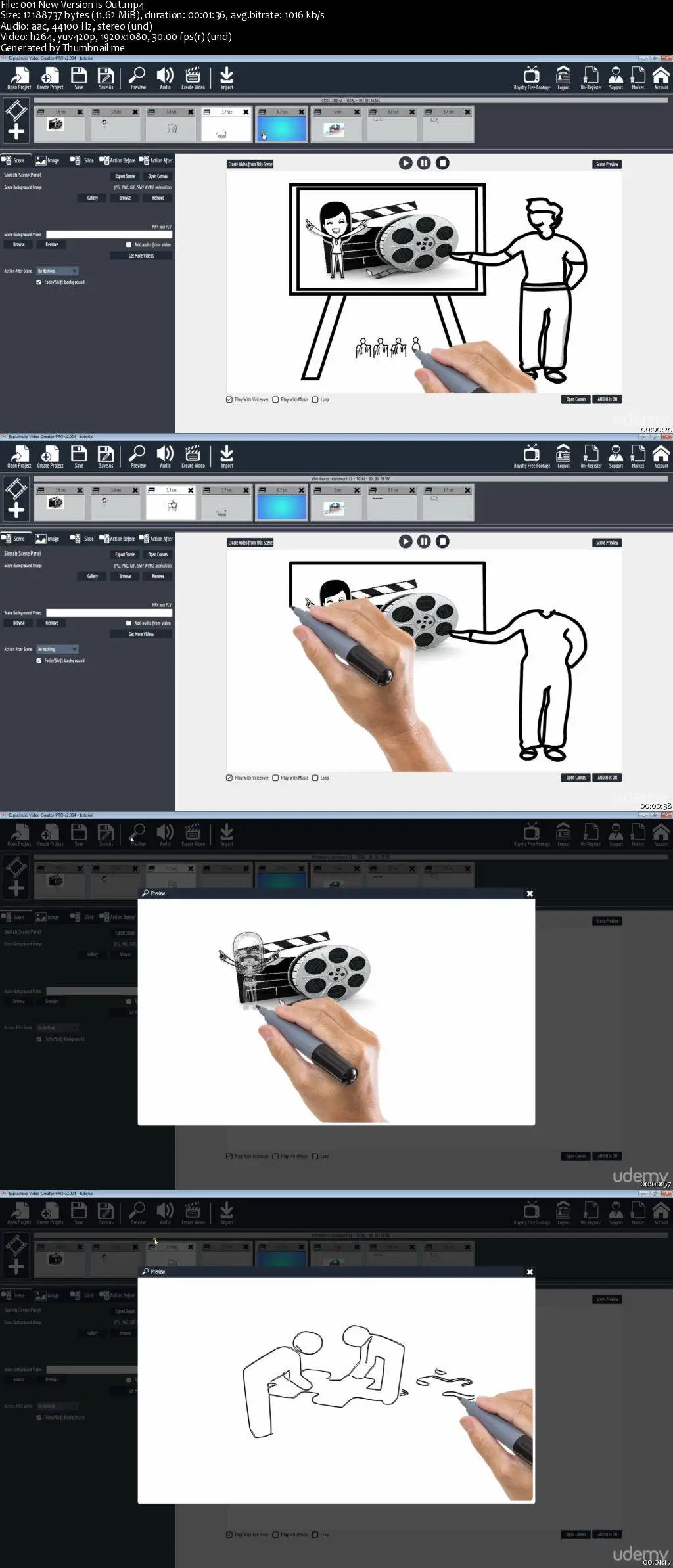The height and width of the screenshot is (1568, 673).
Task: Stop the scene playback in the 00:00:38 frame
Action: point(443,541)
